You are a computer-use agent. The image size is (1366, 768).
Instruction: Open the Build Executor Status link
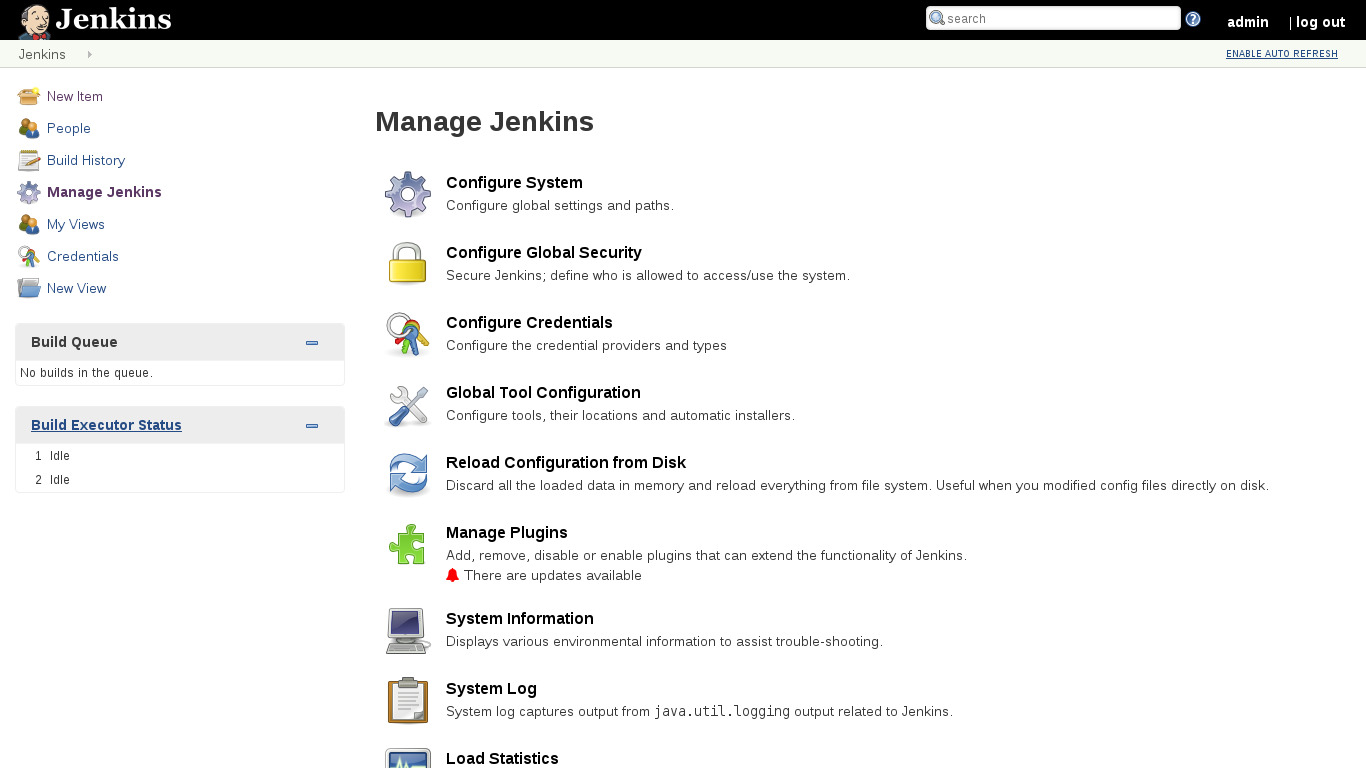pos(106,425)
